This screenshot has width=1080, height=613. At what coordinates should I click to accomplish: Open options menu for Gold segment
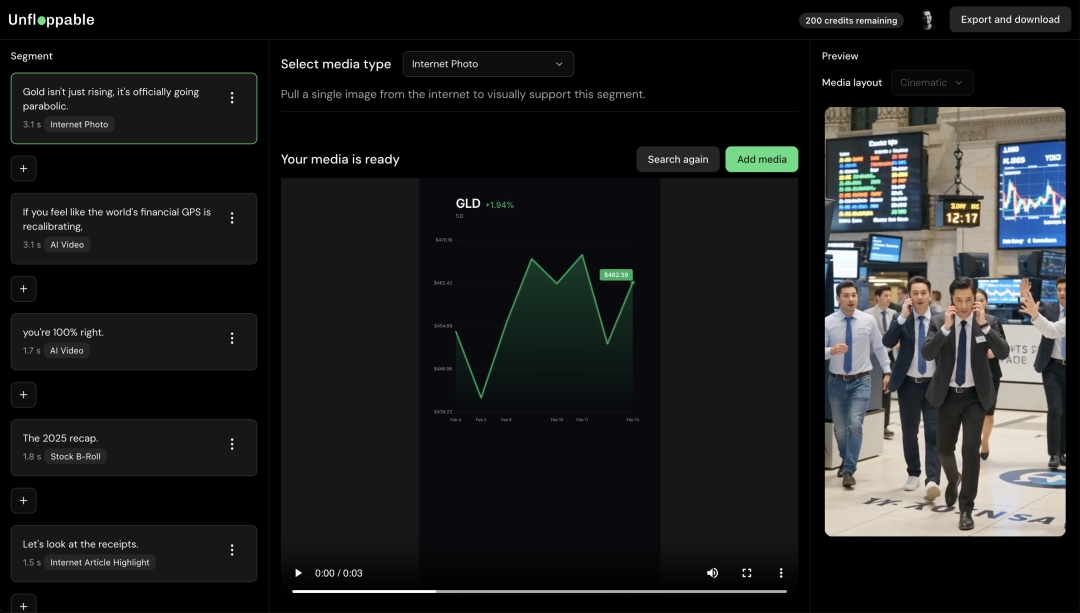click(232, 98)
